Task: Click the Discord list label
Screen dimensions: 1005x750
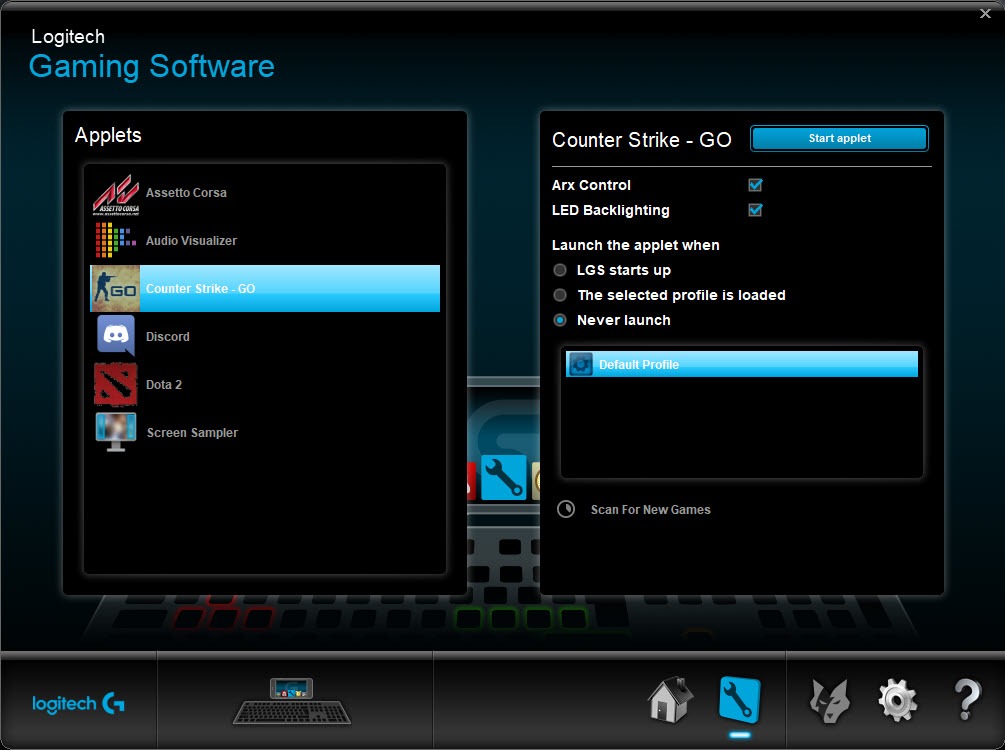Action: tap(168, 337)
